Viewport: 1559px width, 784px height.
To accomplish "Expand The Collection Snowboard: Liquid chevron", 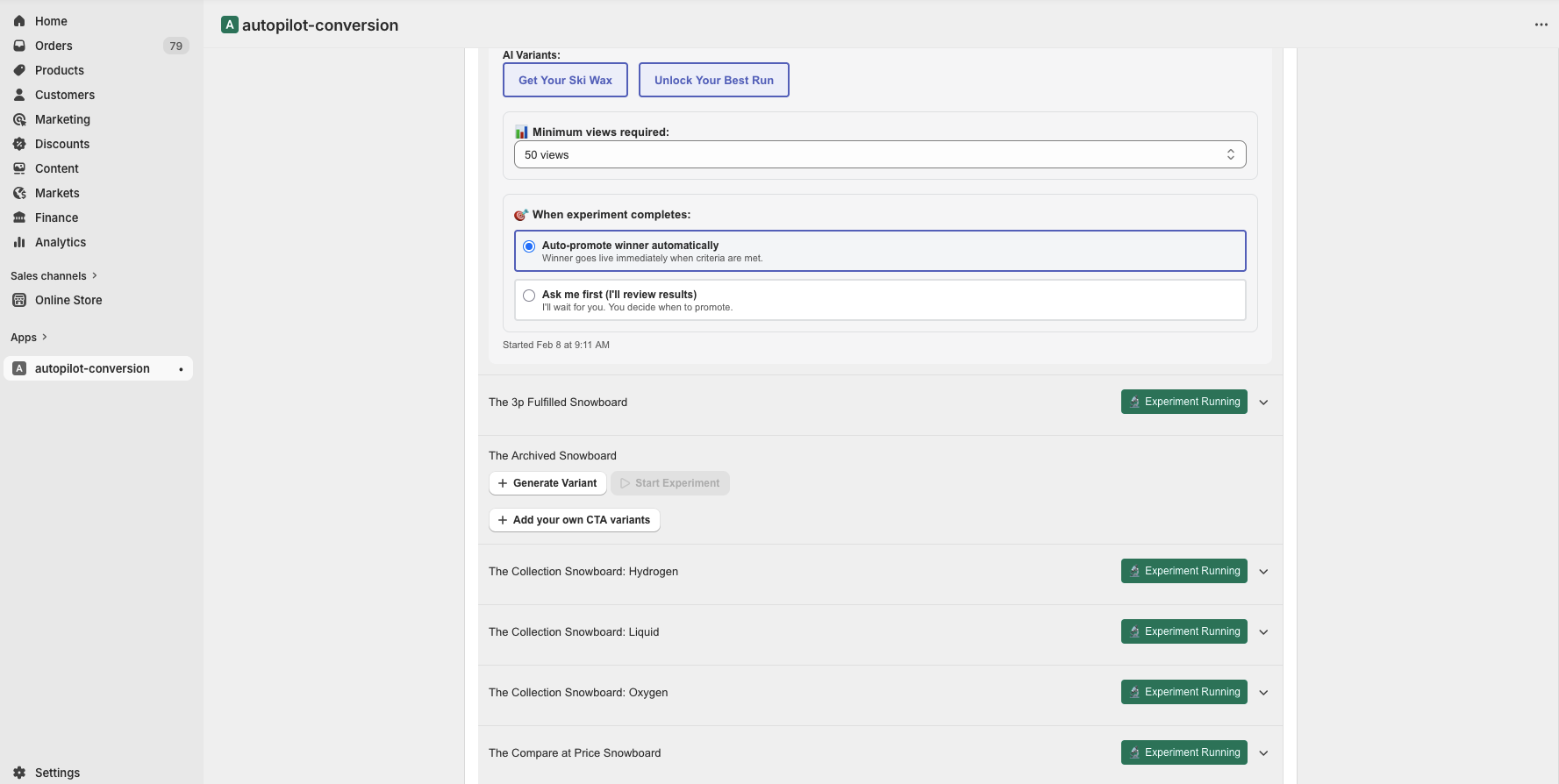I will click(x=1263, y=632).
